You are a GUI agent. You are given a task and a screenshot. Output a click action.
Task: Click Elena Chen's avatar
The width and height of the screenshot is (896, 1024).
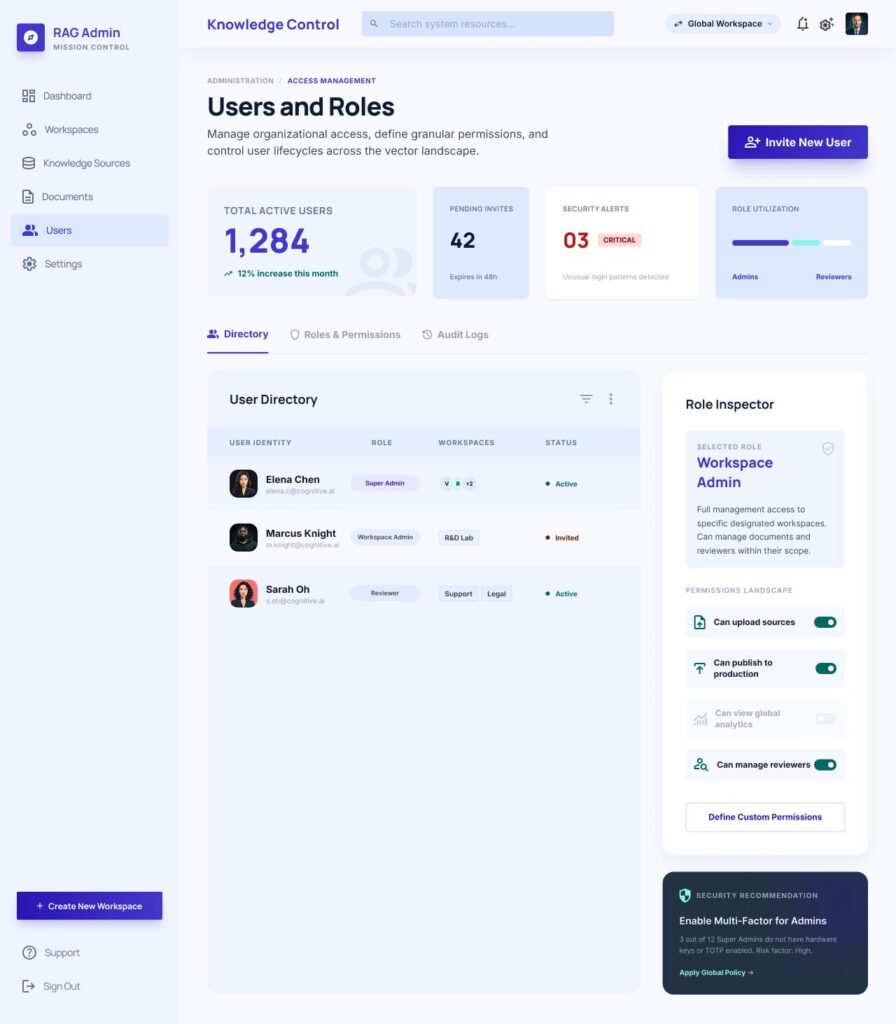click(243, 484)
